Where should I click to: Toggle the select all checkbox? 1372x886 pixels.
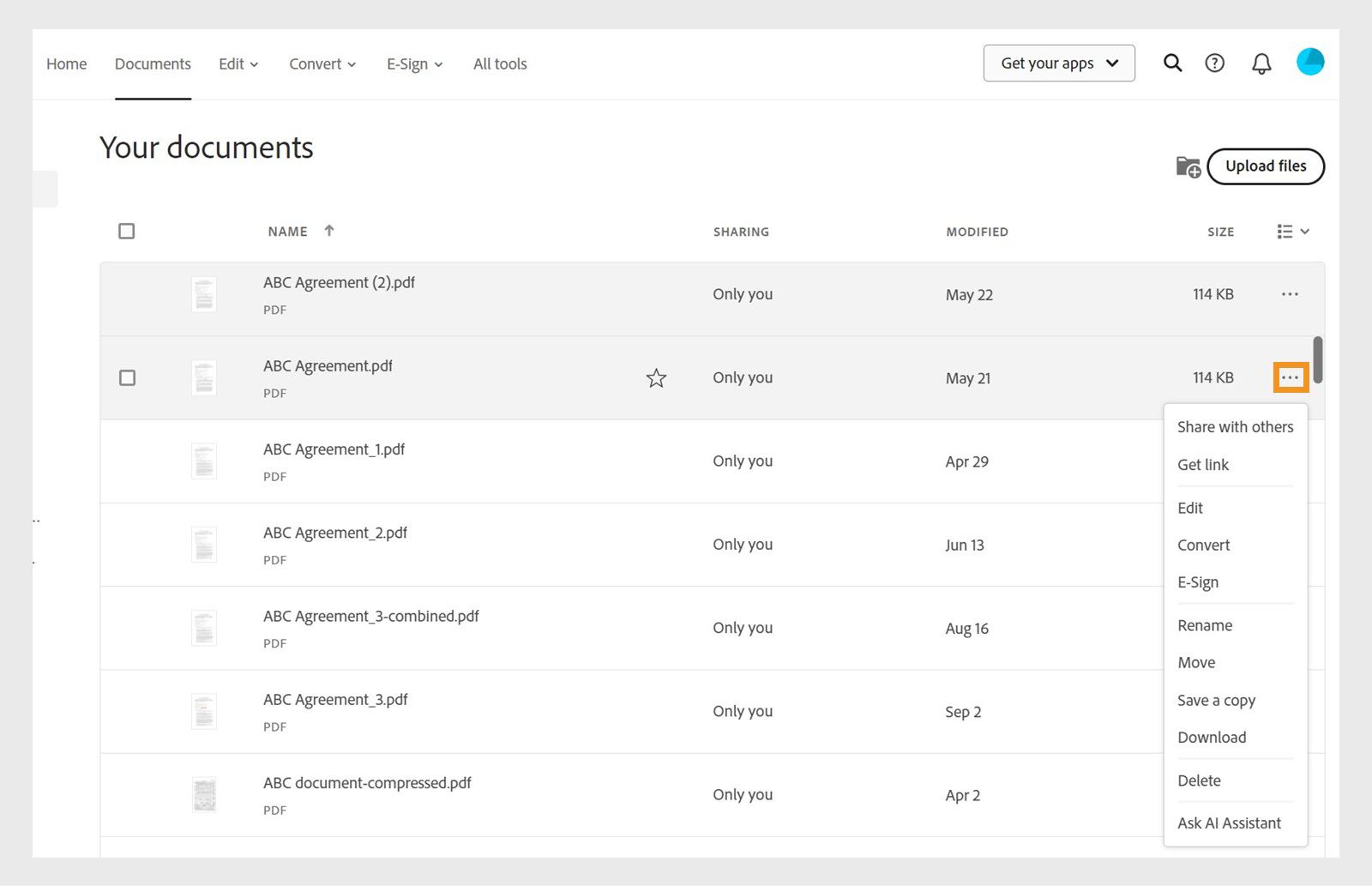(127, 232)
